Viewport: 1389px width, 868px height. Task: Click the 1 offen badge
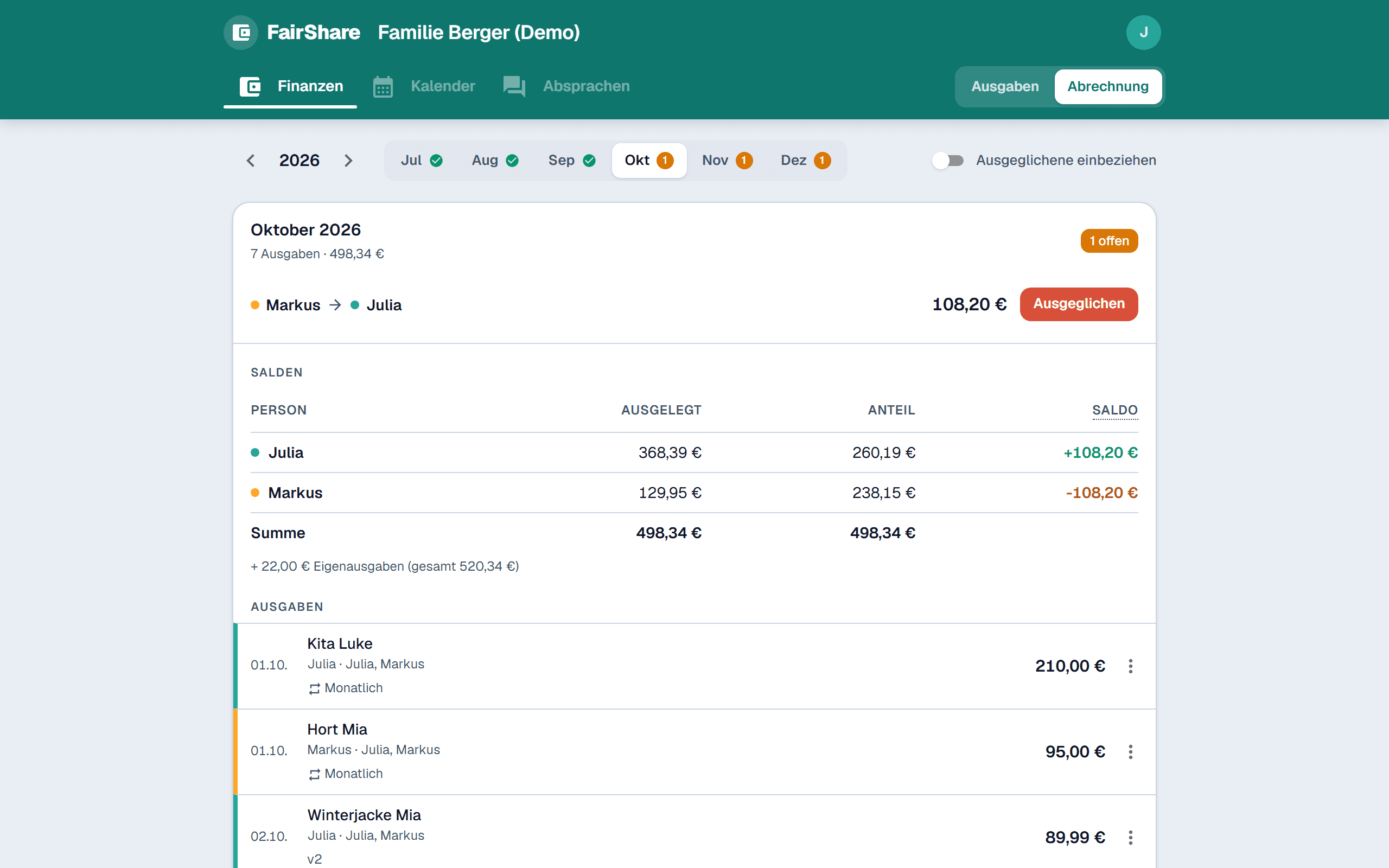pyautogui.click(x=1109, y=241)
